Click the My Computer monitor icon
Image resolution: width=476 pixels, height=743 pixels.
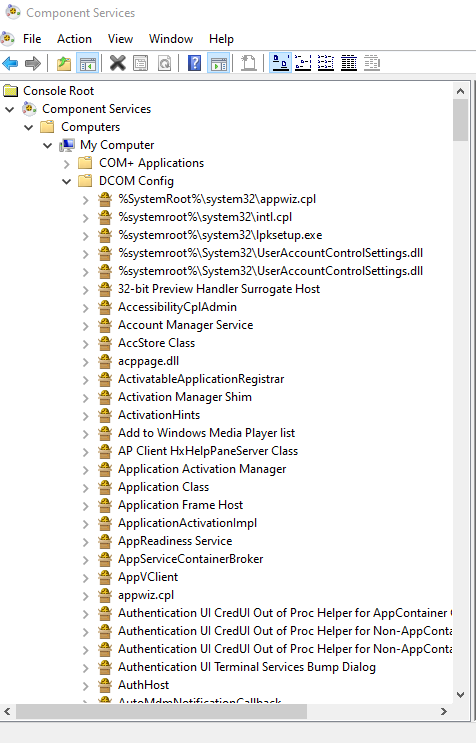pyautogui.click(x=67, y=145)
